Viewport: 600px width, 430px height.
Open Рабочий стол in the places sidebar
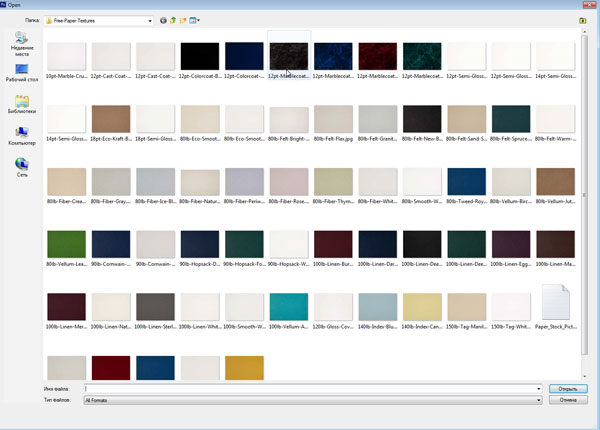click(22, 73)
